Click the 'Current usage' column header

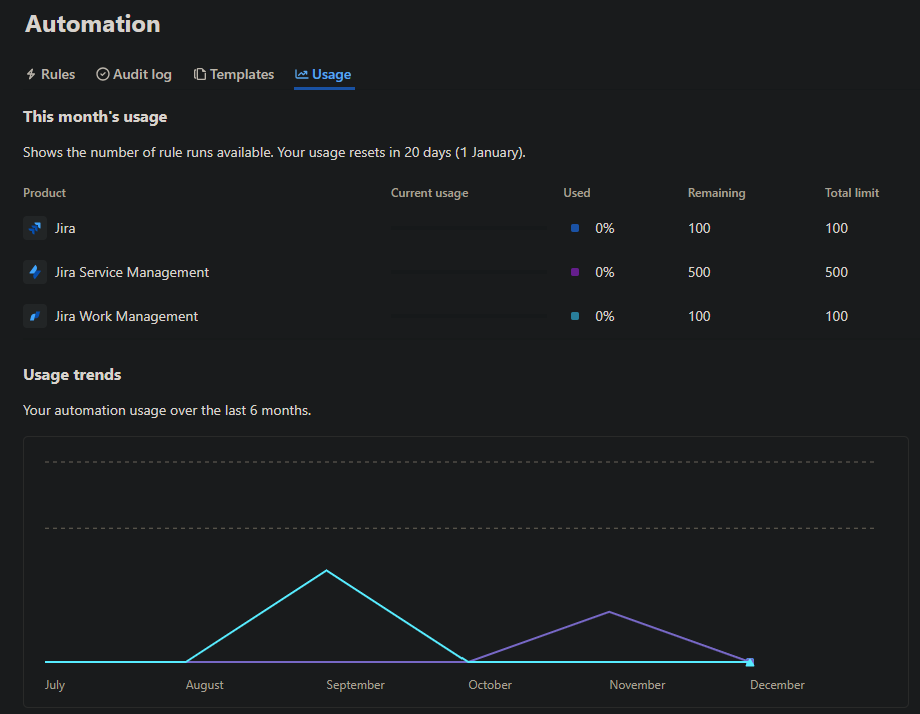point(429,193)
